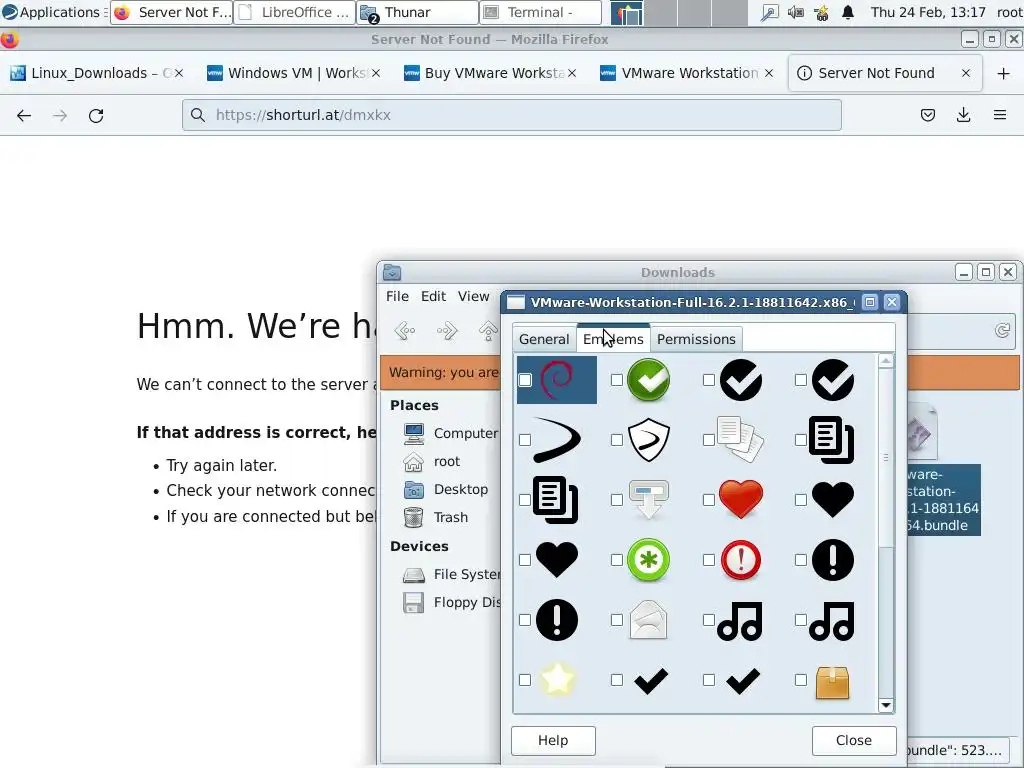
Task: Switch to the Permissions tab
Action: (696, 340)
